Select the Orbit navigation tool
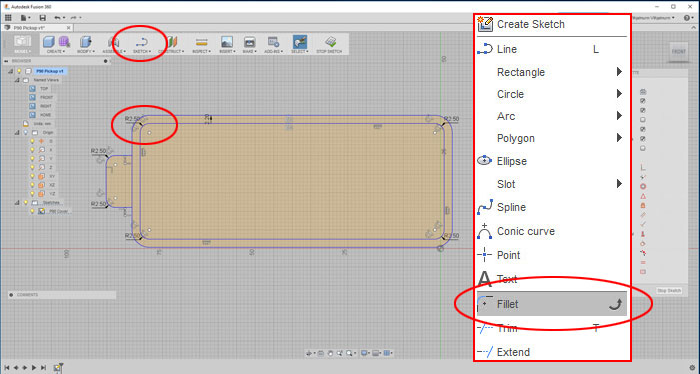Viewport: 700px width, 374px height. pos(309,353)
